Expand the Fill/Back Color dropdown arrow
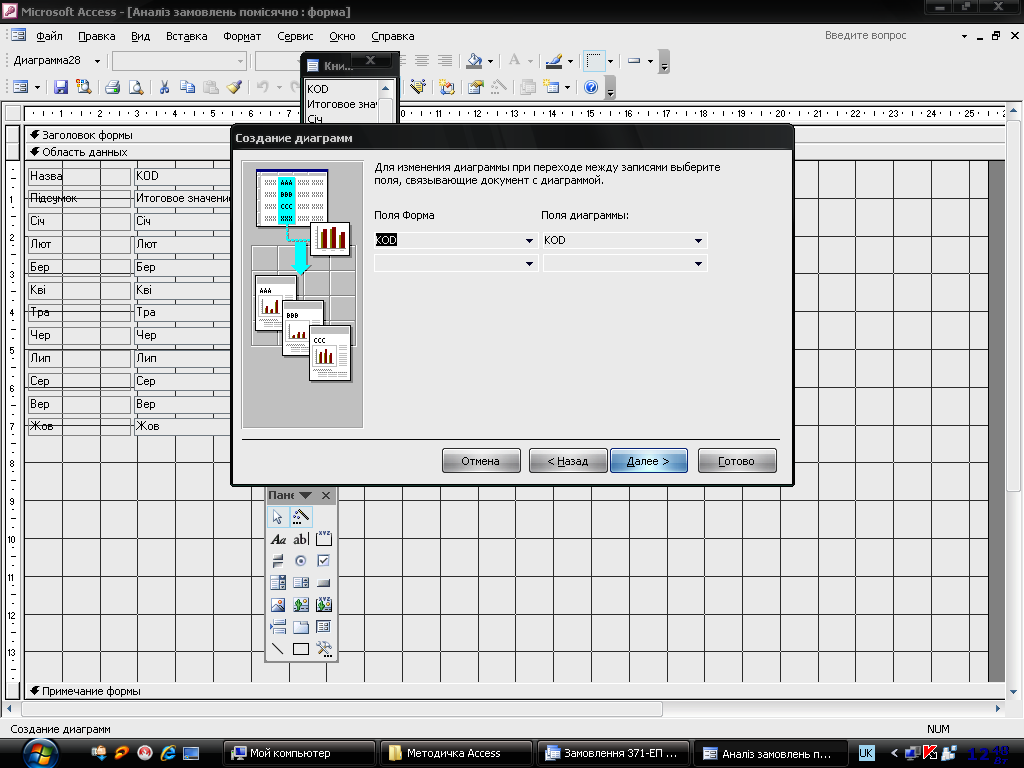This screenshot has height=768, width=1024. pyautogui.click(x=490, y=61)
